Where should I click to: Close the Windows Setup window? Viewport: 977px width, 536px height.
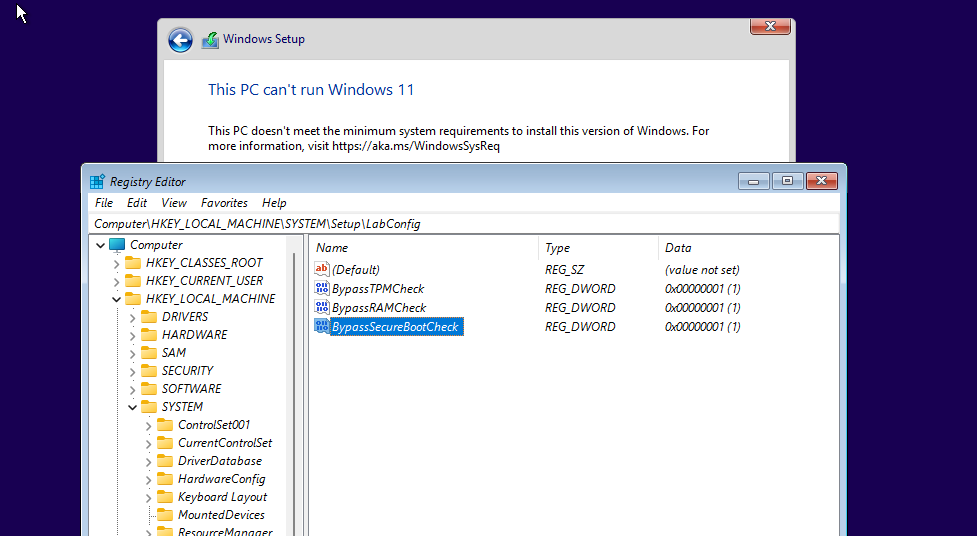pyautogui.click(x=770, y=26)
